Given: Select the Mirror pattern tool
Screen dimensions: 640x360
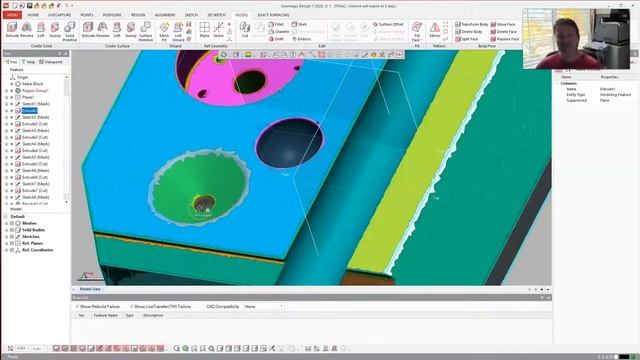Looking at the screenshot, I should 435,30.
